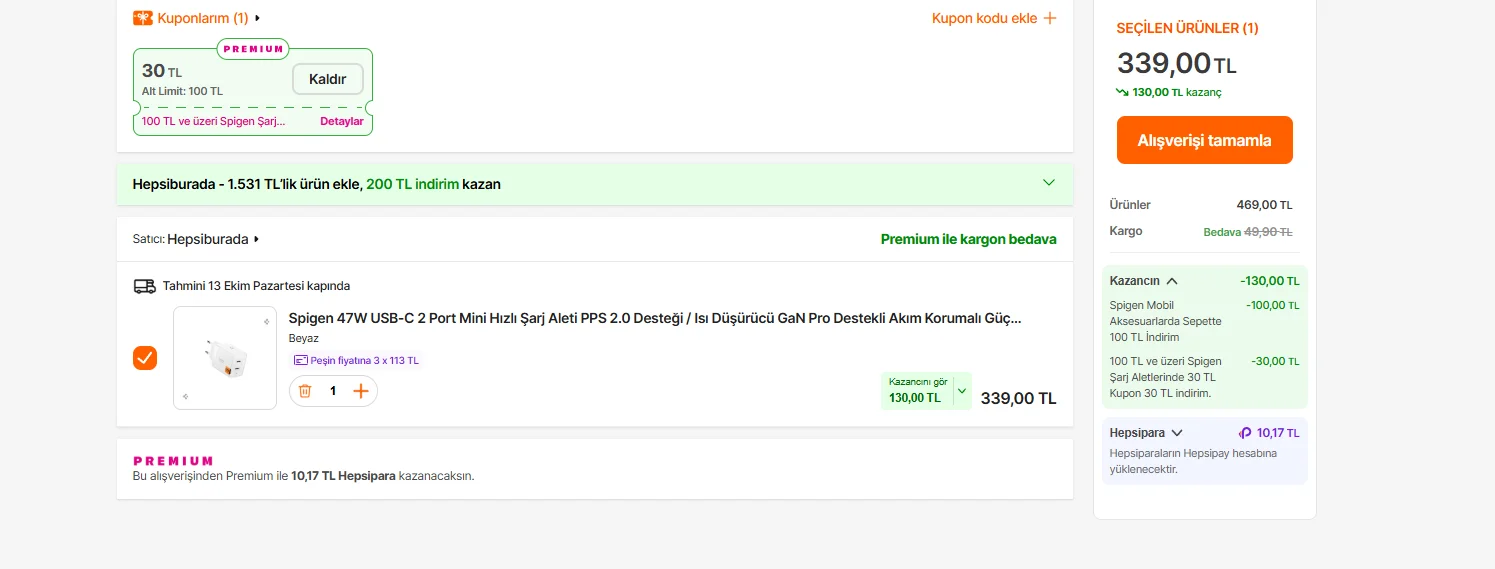Click the Hepsipara P icon
Viewport: 1495px width, 569px height.
pyautogui.click(x=1245, y=433)
